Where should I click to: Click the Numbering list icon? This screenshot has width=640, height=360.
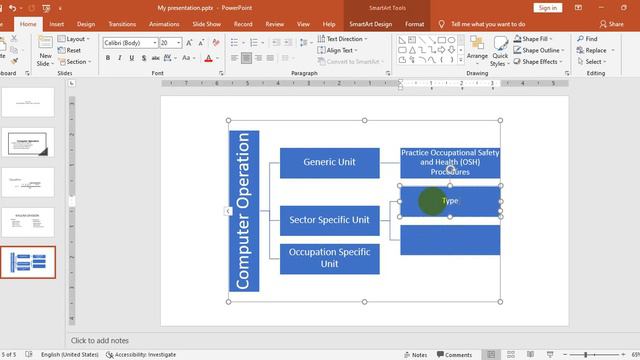pos(253,42)
